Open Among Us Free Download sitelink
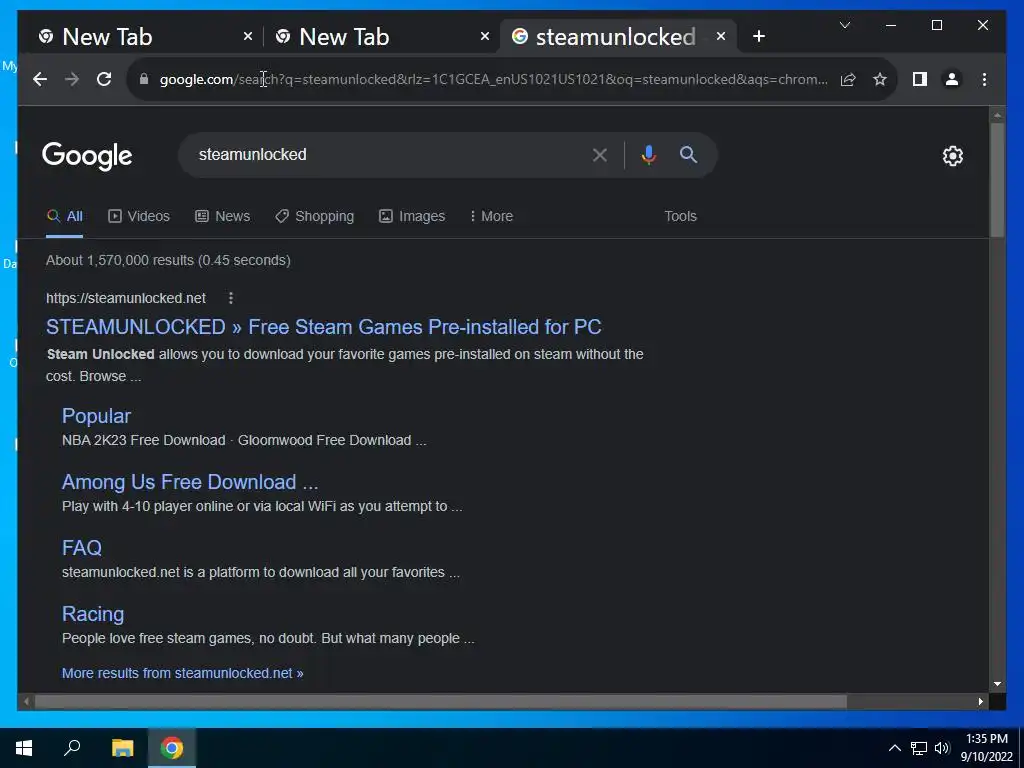The height and width of the screenshot is (768, 1024). point(190,482)
